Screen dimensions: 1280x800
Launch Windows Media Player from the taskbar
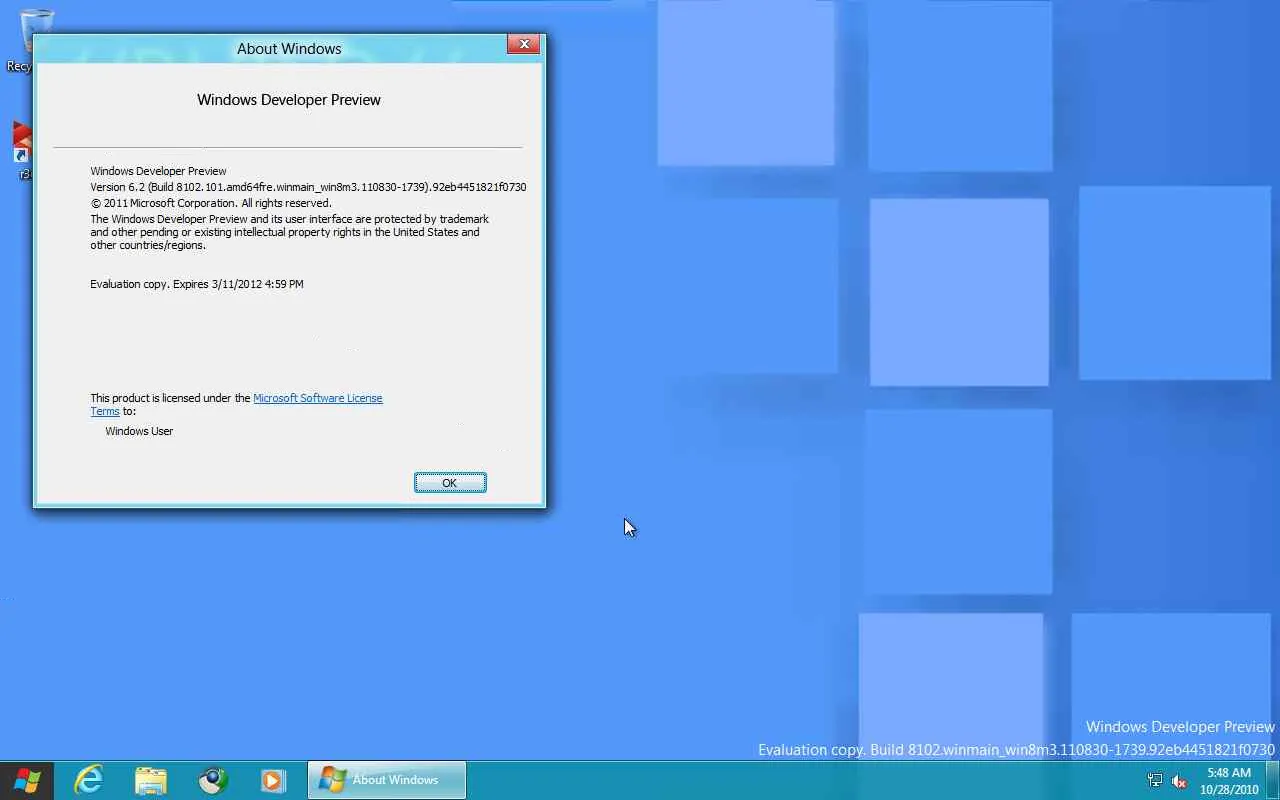coord(274,780)
